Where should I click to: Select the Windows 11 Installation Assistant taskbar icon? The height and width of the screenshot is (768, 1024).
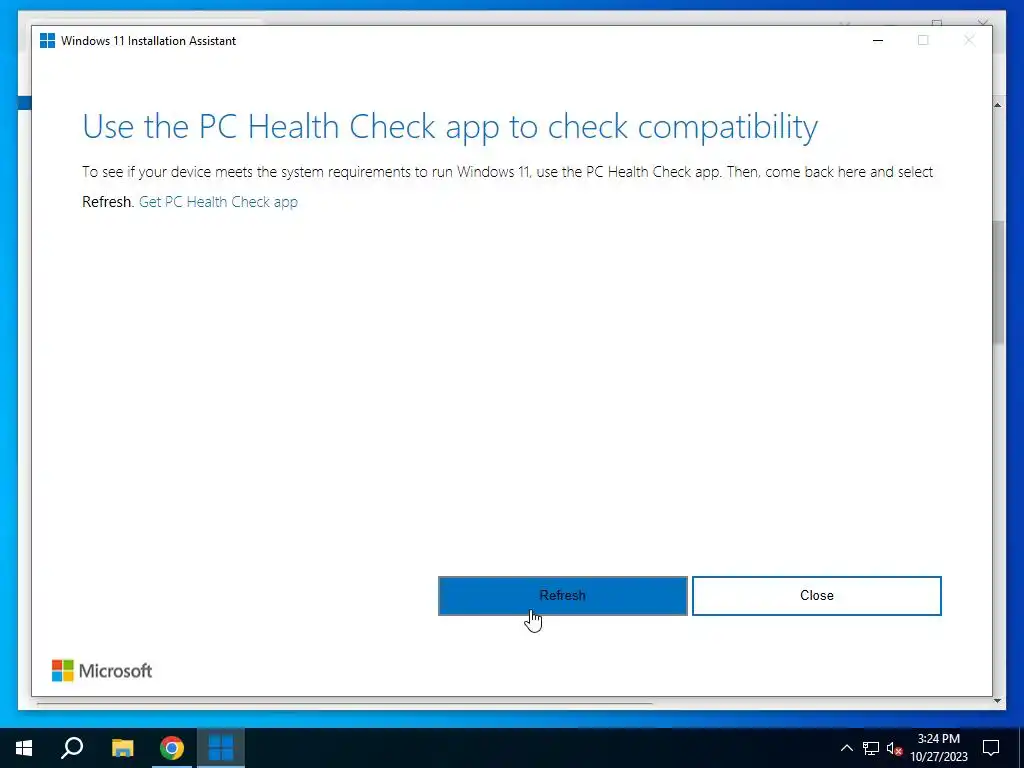221,748
